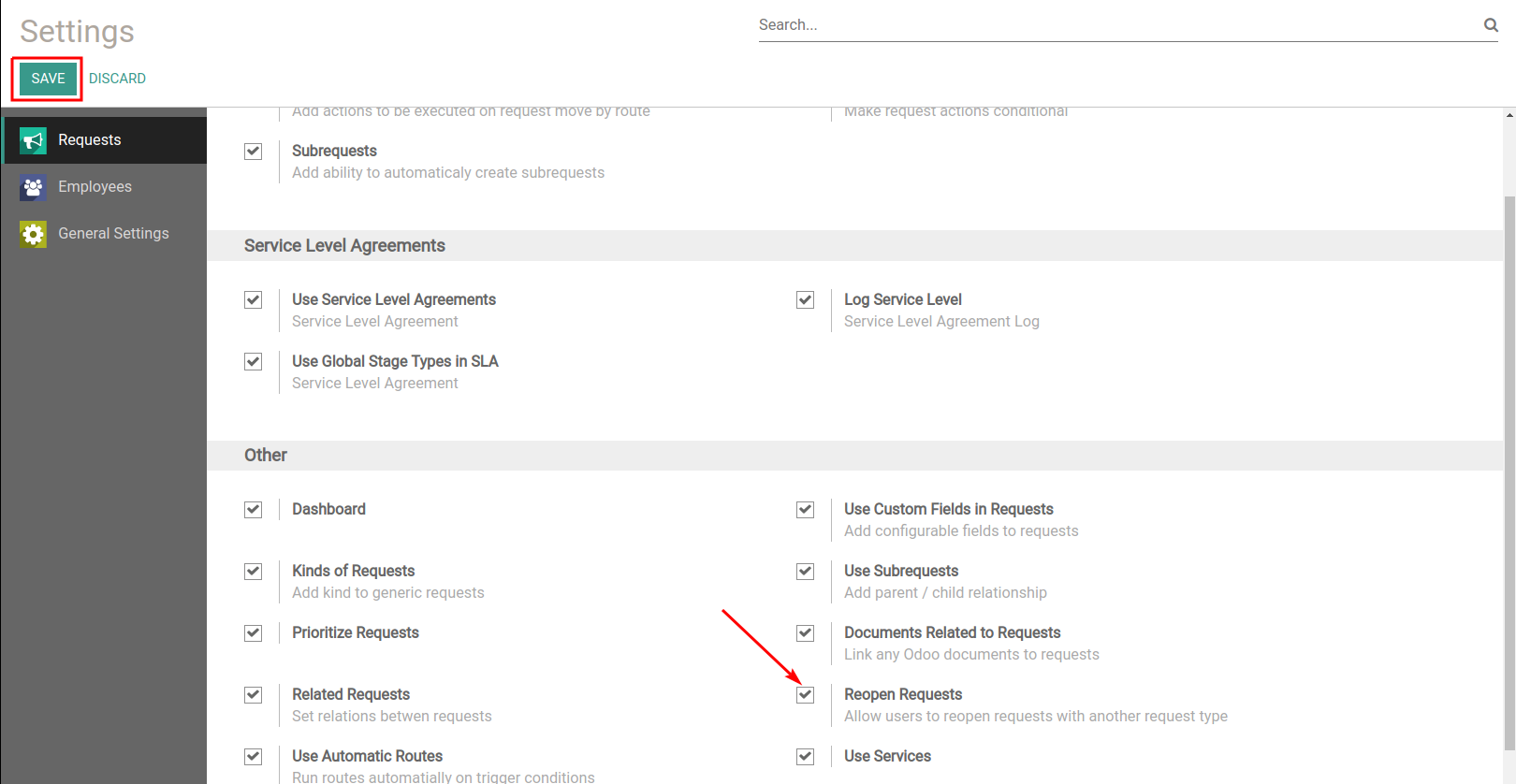Click the Subrequests setting label
This screenshot has height=784, width=1516.
click(334, 151)
